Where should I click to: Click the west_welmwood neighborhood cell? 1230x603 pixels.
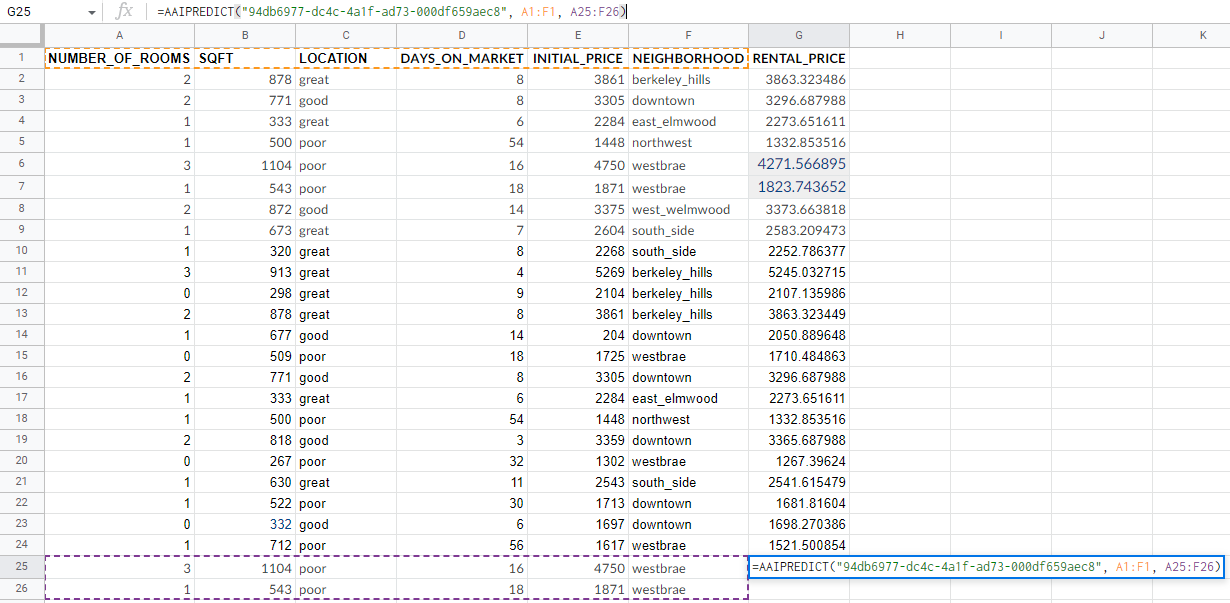click(688, 209)
